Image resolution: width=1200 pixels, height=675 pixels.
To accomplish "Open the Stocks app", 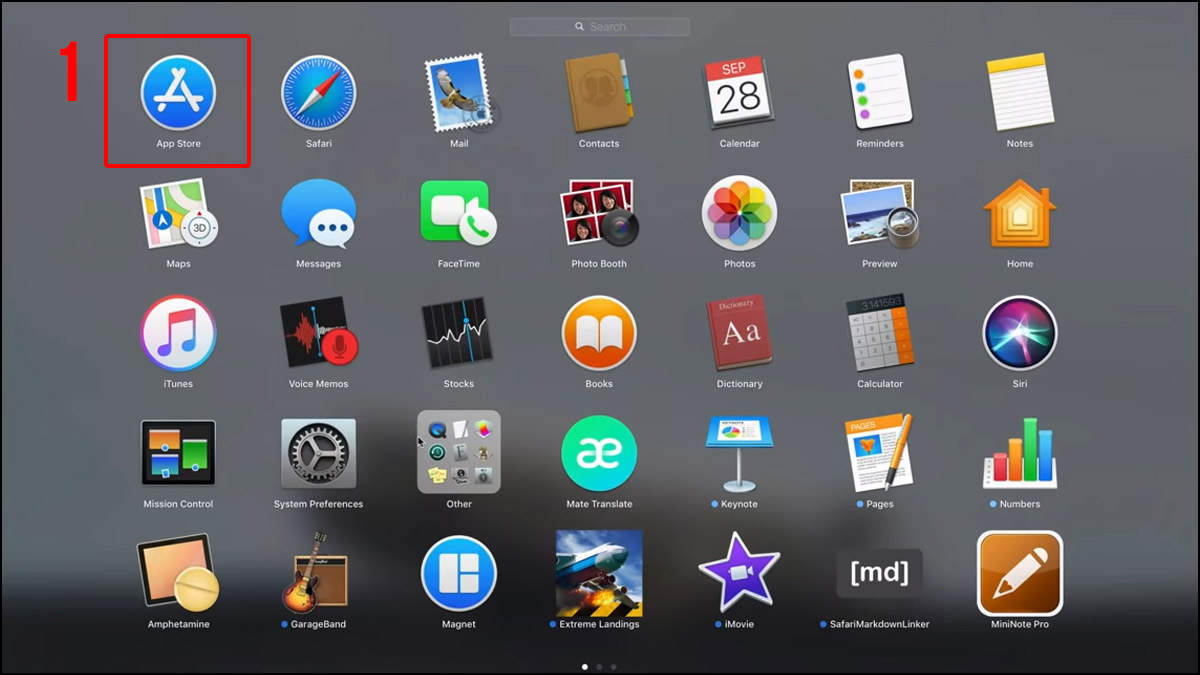I will pyautogui.click(x=459, y=333).
